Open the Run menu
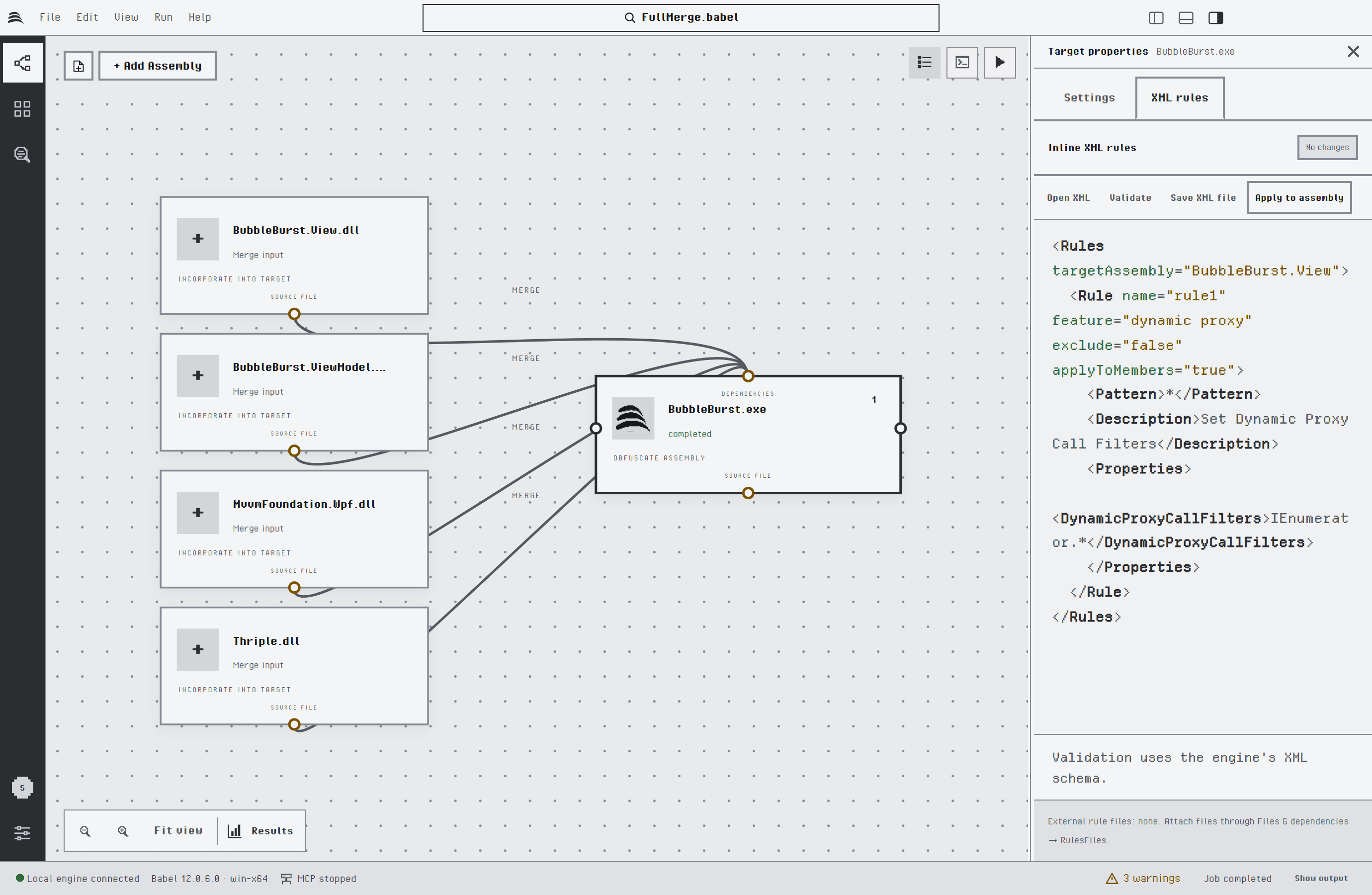Image resolution: width=1372 pixels, height=895 pixels. click(164, 17)
